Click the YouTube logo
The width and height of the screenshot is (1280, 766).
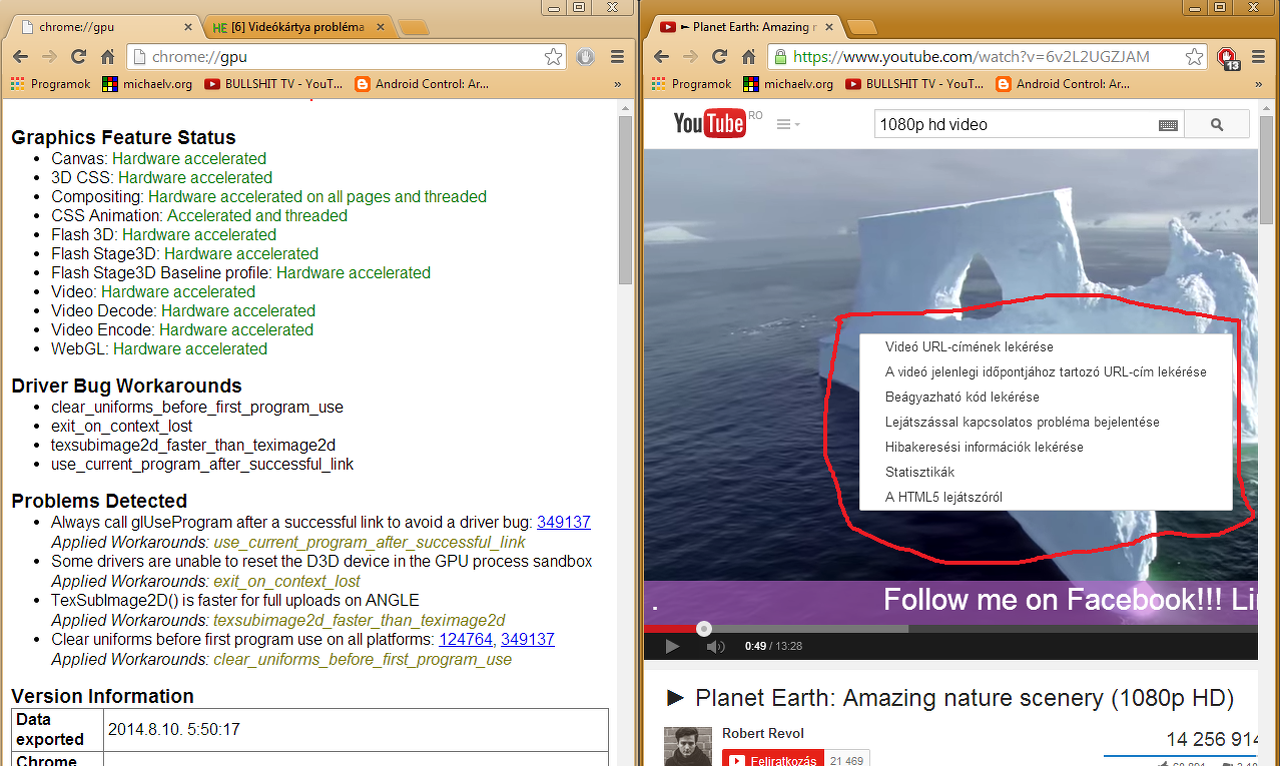[x=709, y=123]
